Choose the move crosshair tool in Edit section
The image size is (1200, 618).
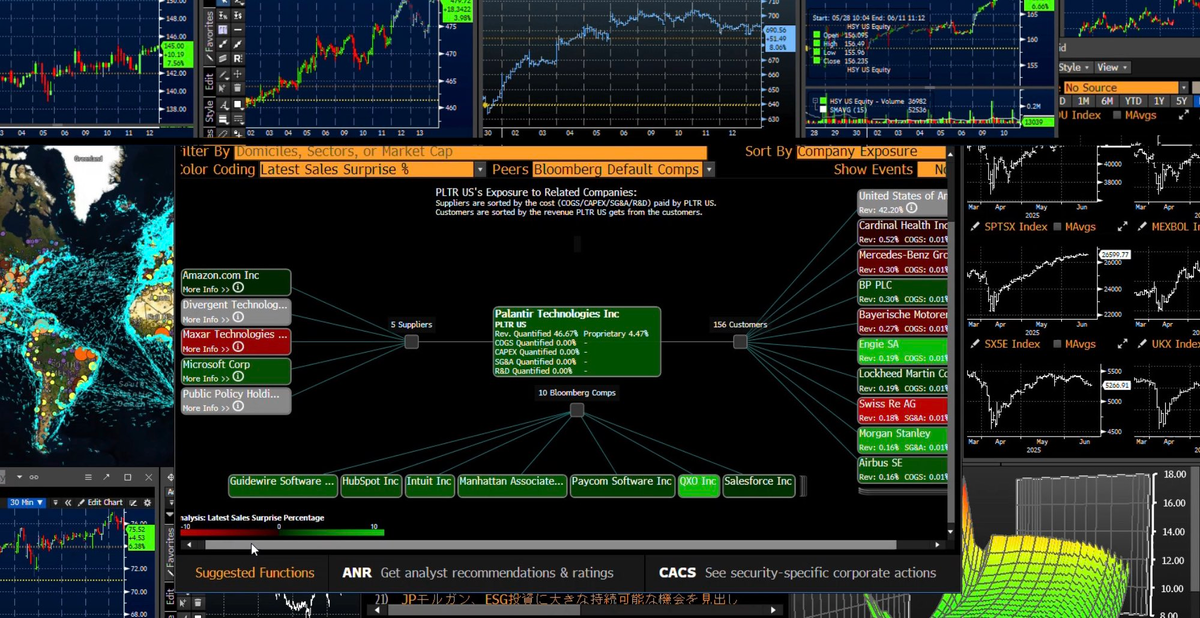pos(237,74)
